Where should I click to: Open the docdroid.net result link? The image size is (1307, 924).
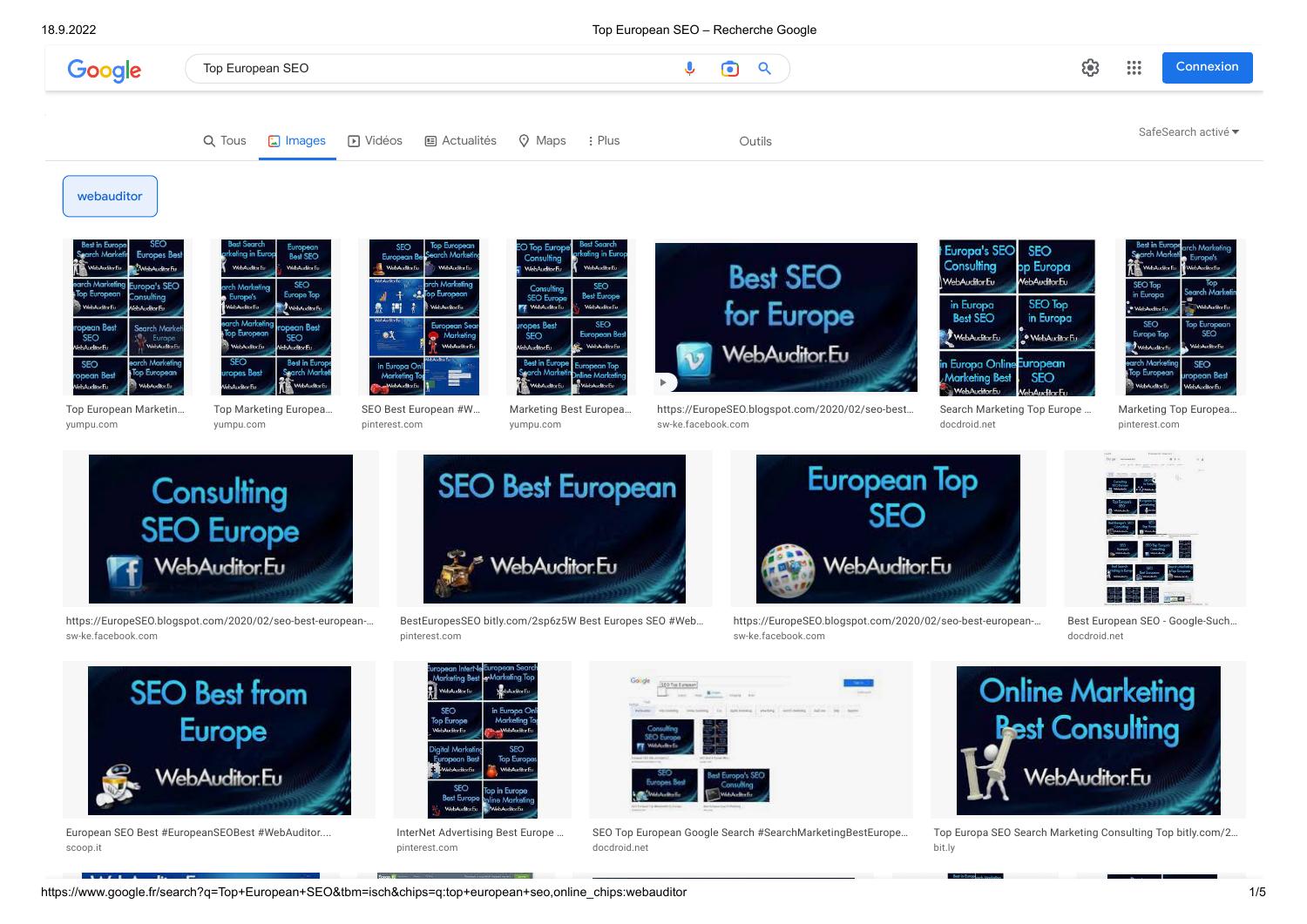point(967,424)
